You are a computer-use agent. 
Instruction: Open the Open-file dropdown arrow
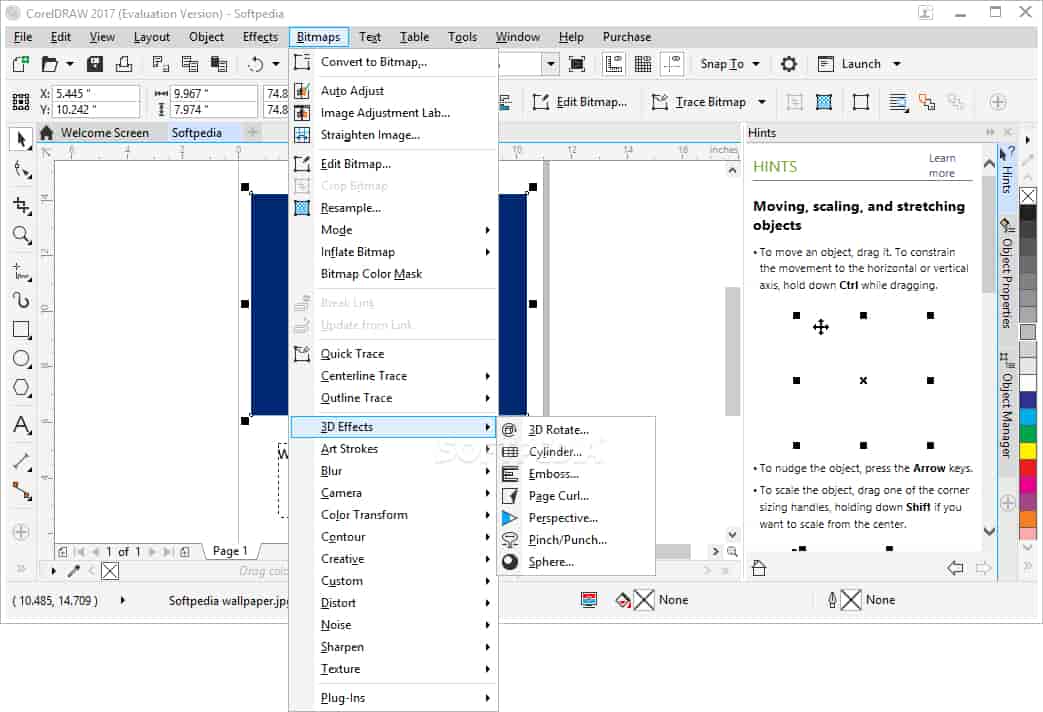click(70, 64)
